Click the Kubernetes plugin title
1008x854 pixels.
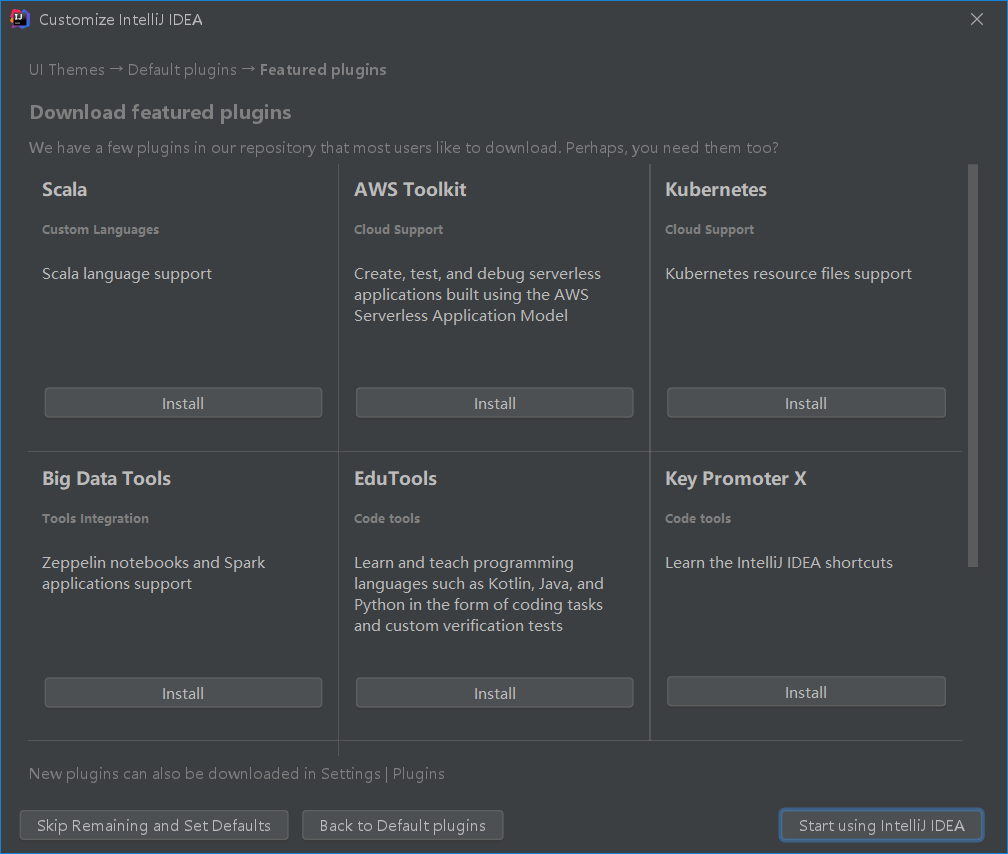pos(716,189)
